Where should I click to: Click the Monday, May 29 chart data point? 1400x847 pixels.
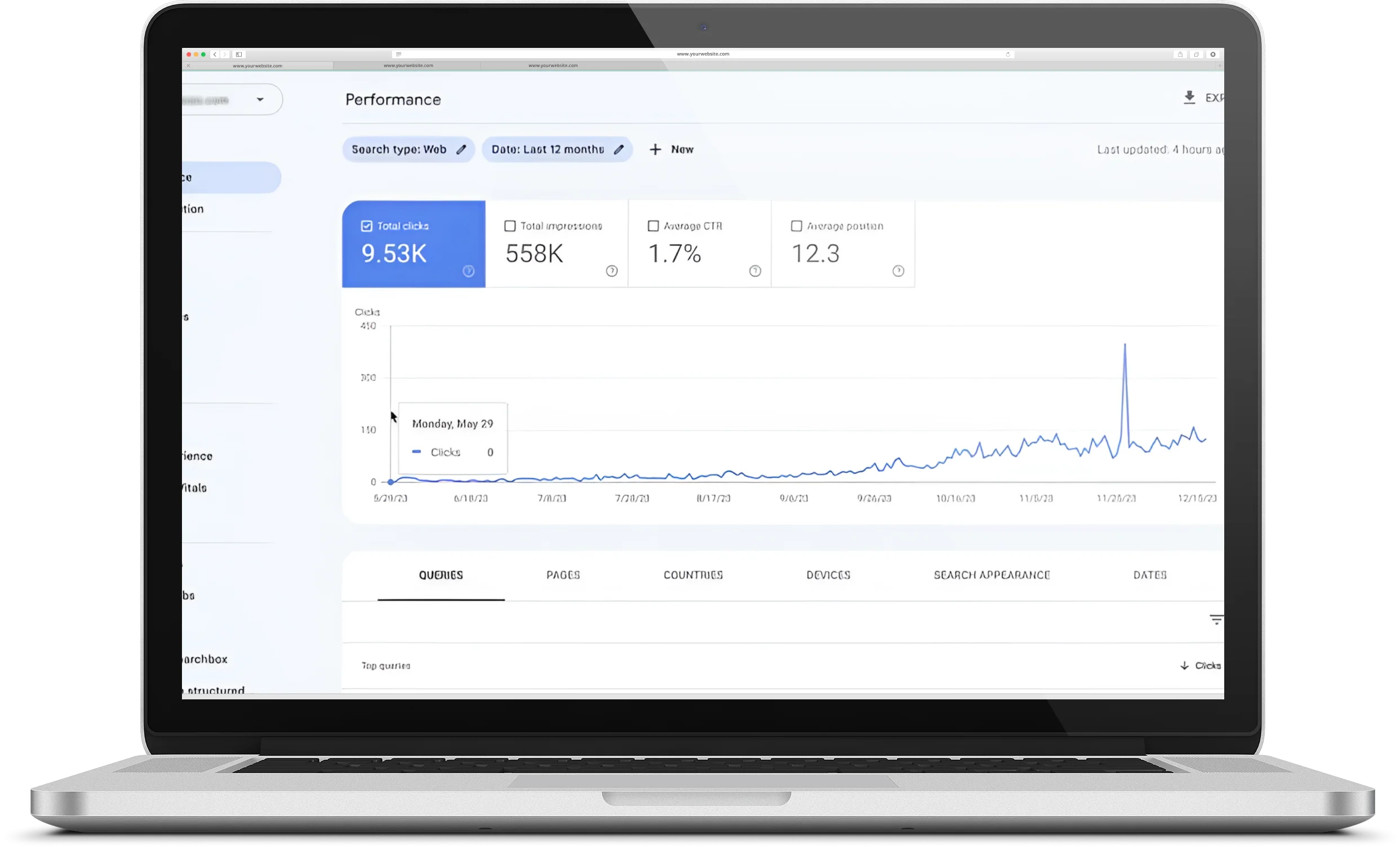(390, 482)
